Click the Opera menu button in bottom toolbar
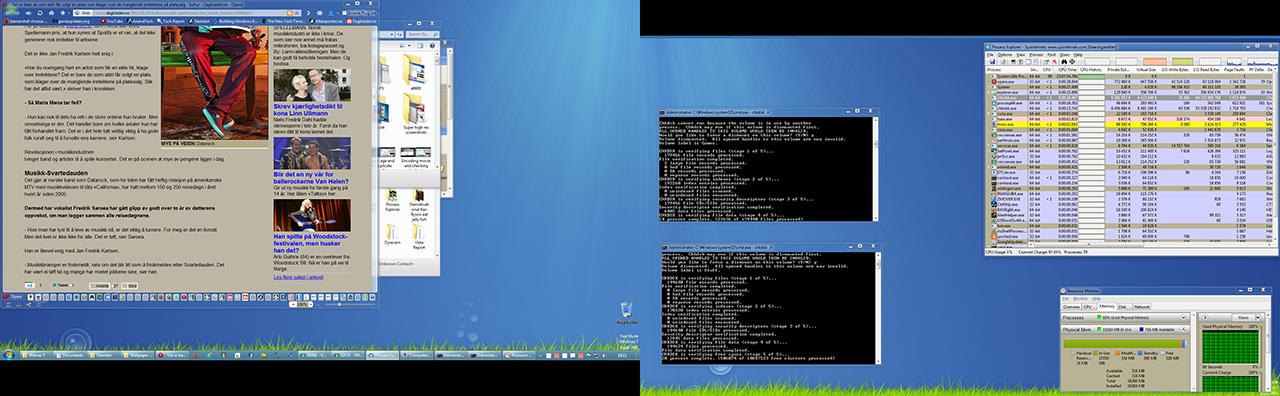Viewport: 1280px width, 396px height. (x=12, y=297)
